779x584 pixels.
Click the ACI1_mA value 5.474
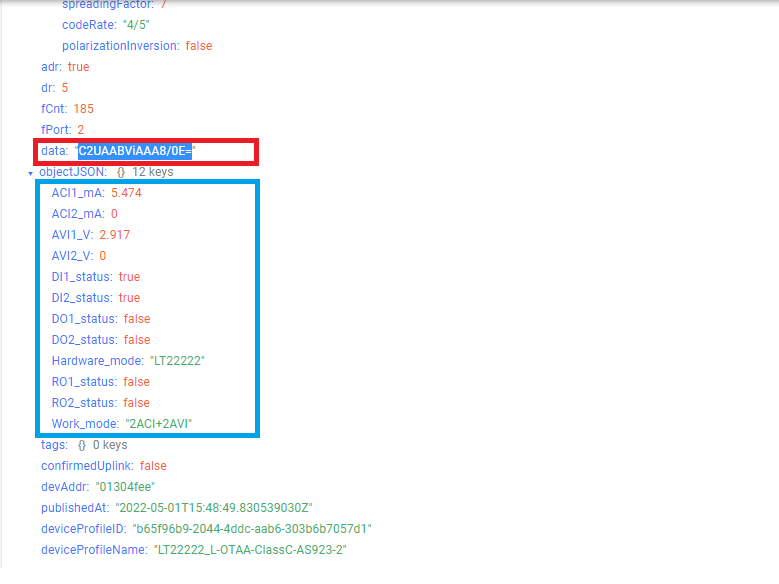point(126,193)
